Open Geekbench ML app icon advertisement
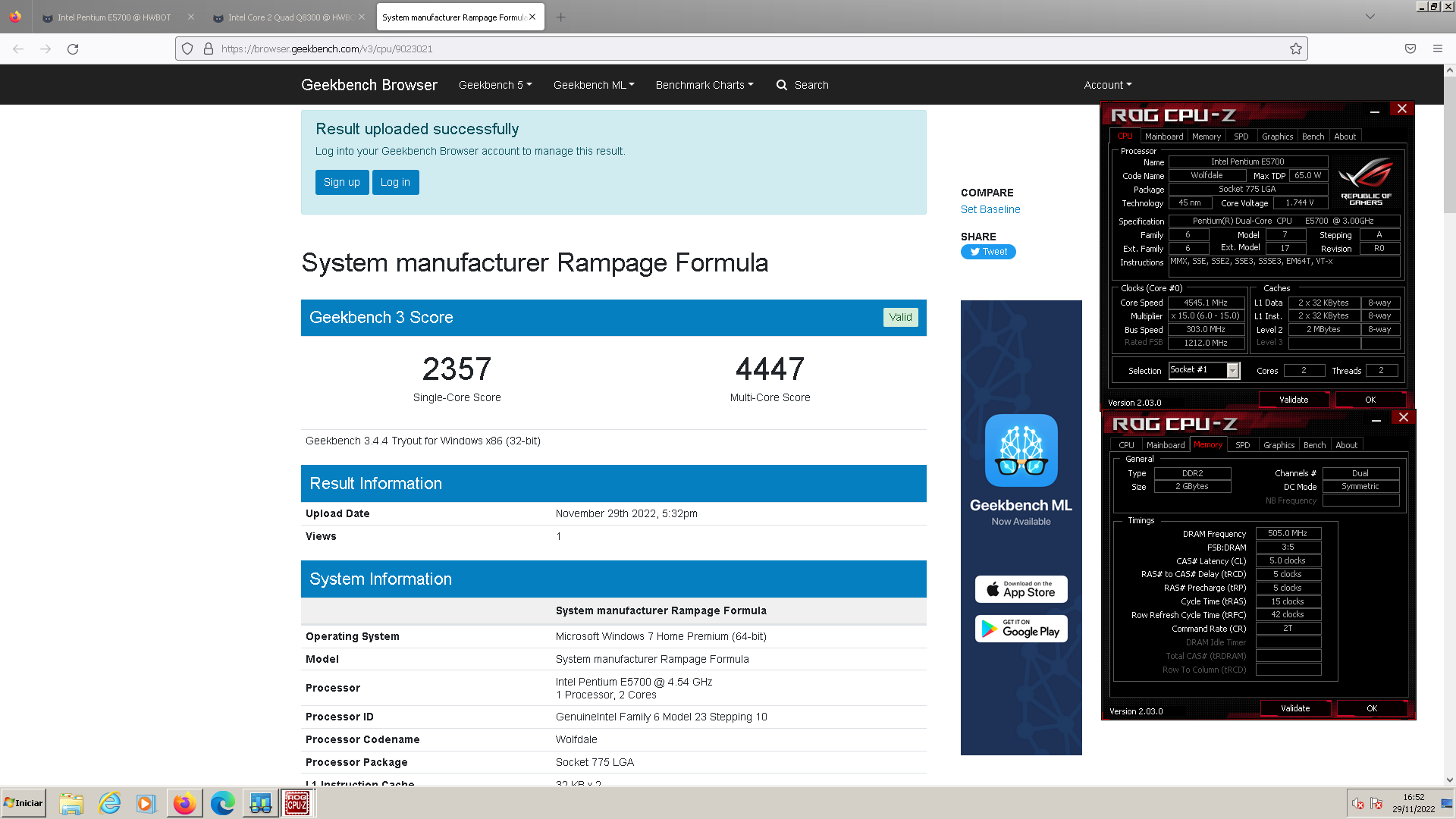1456x819 pixels. [x=1021, y=450]
